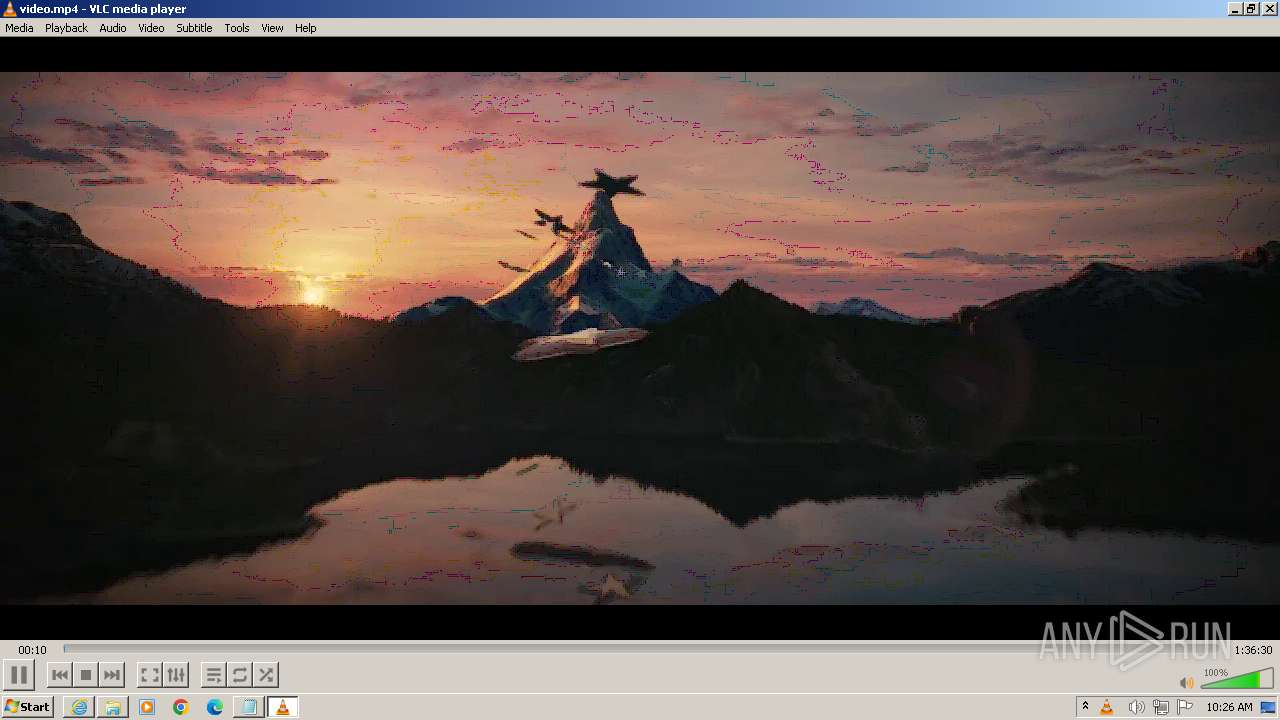Launch Internet Explorer from taskbar
Viewport: 1280px width, 720px height.
tap(79, 707)
